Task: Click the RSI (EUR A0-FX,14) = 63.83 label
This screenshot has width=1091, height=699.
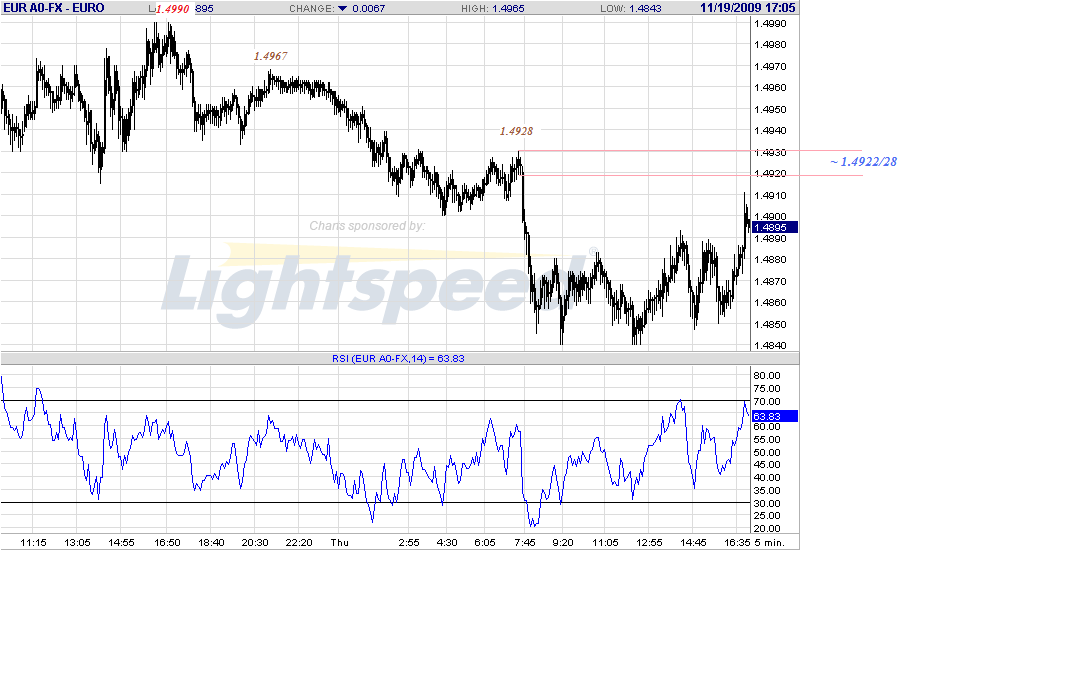Action: click(x=398, y=358)
